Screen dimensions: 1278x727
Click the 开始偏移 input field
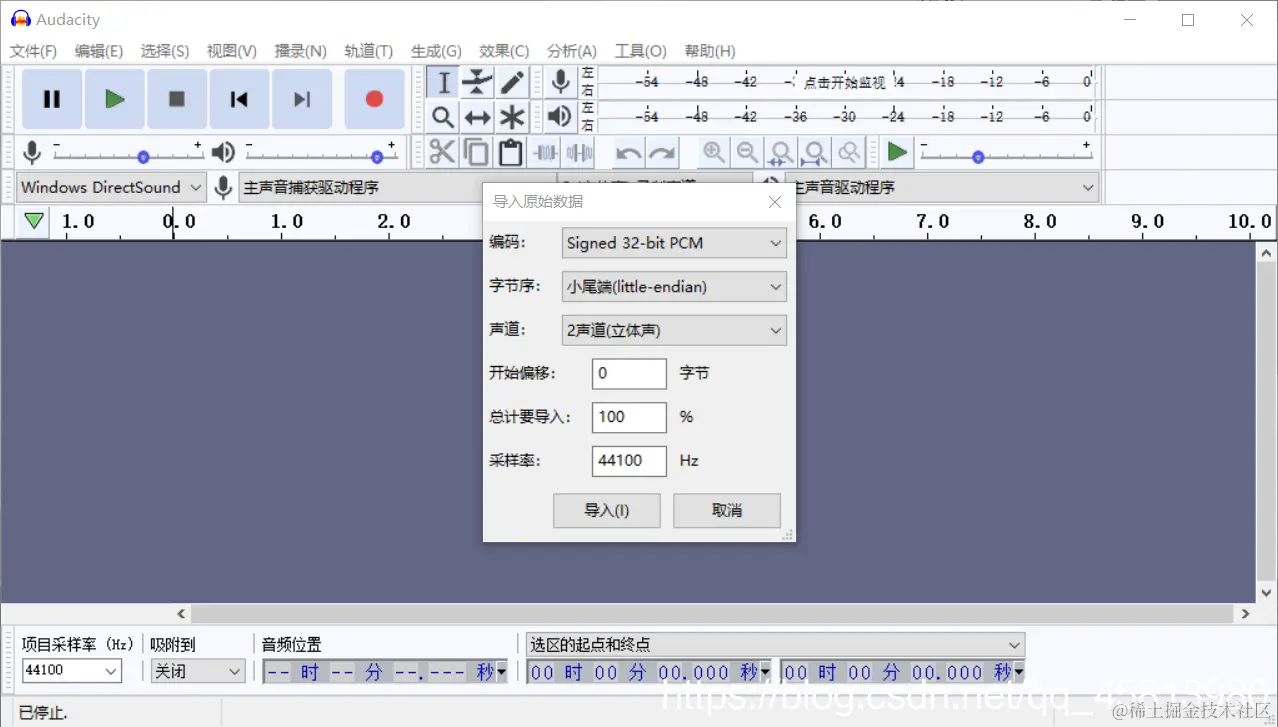point(629,374)
